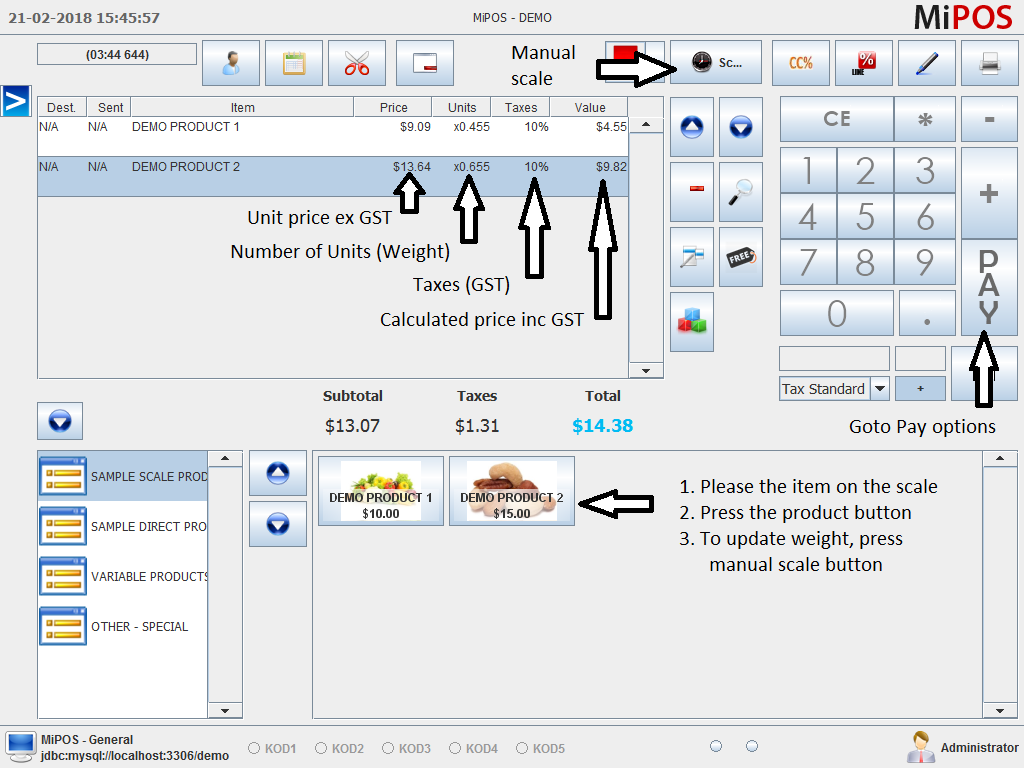This screenshot has height=768, width=1024.
Task: Click the 5 key on the keypad
Action: pyautogui.click(x=865, y=216)
